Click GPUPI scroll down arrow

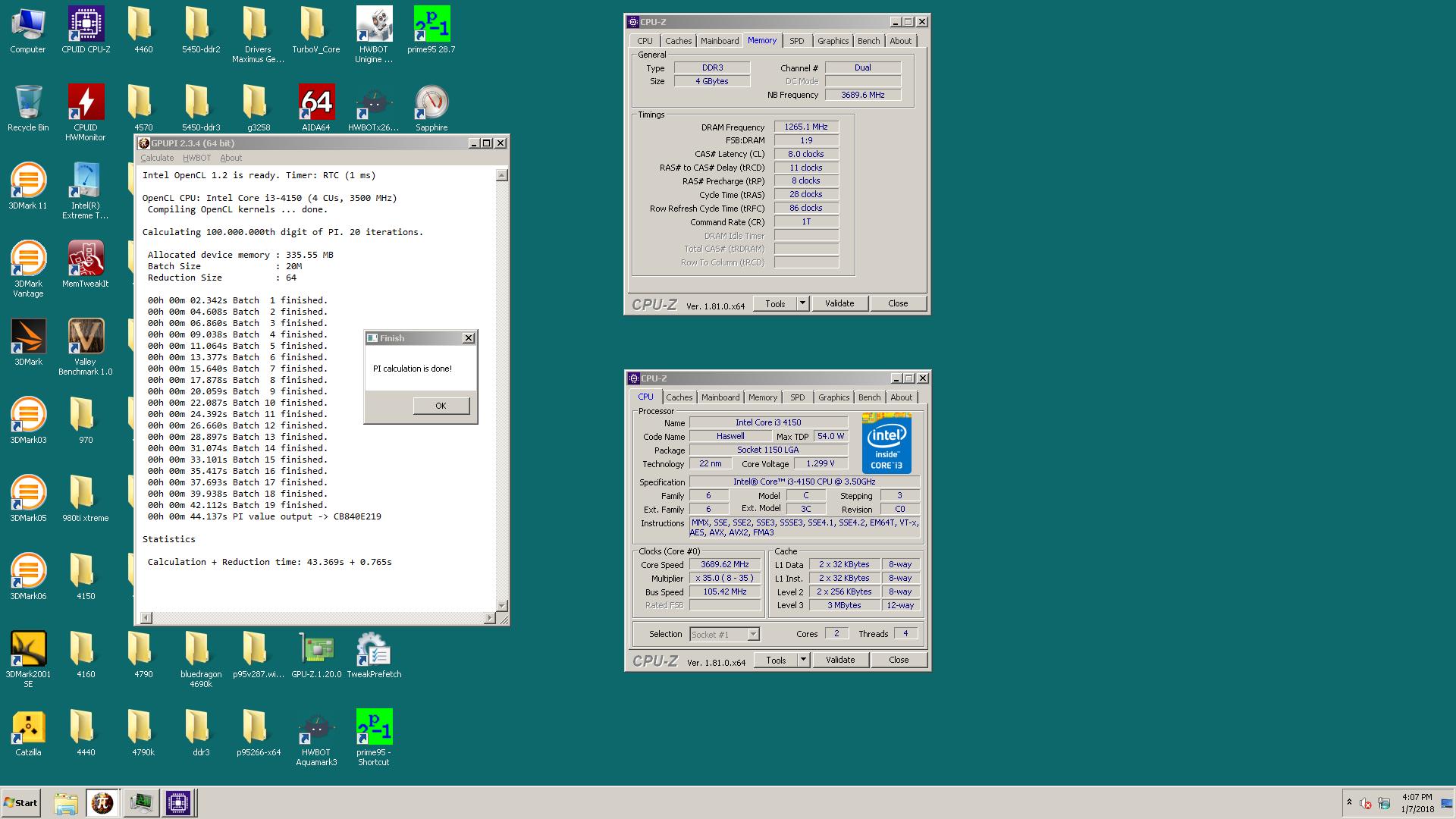(501, 605)
